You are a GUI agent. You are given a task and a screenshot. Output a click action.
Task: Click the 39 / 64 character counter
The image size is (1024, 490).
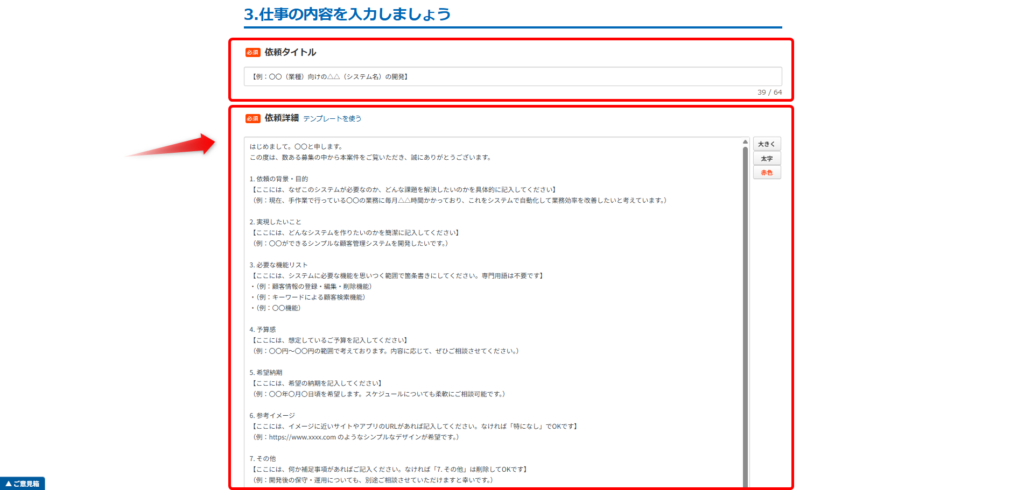pos(769,92)
